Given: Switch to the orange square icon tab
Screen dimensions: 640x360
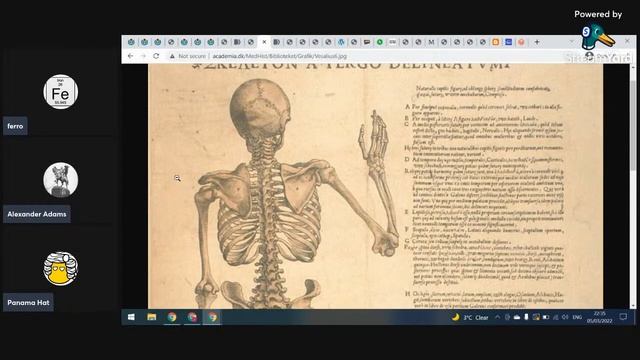Looking at the screenshot, I should click(496, 42).
